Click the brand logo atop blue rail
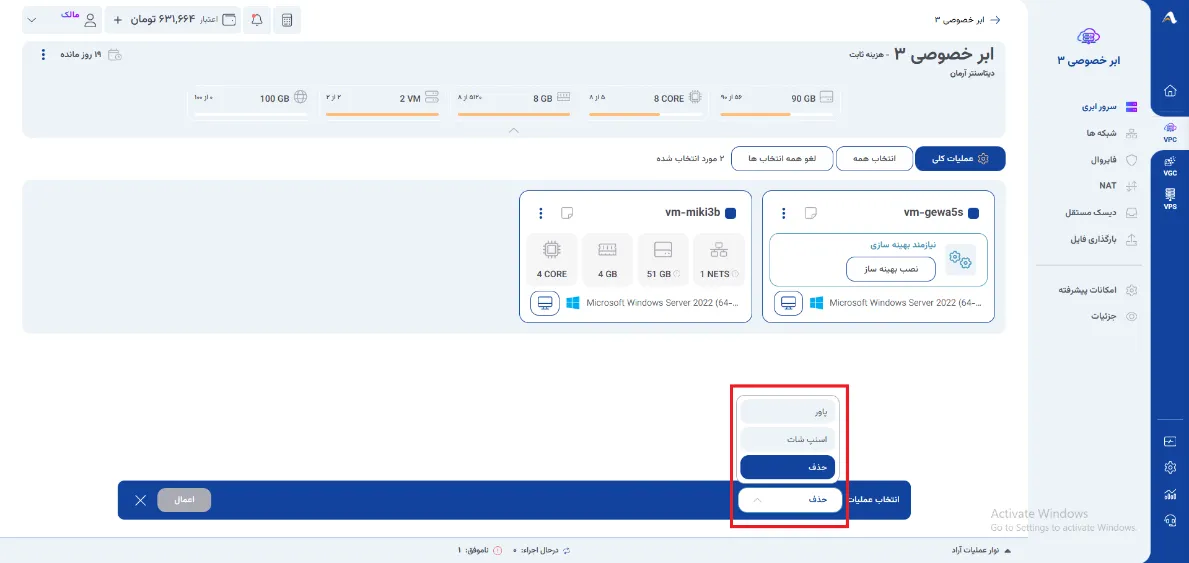This screenshot has width=1189, height=563. [1169, 20]
